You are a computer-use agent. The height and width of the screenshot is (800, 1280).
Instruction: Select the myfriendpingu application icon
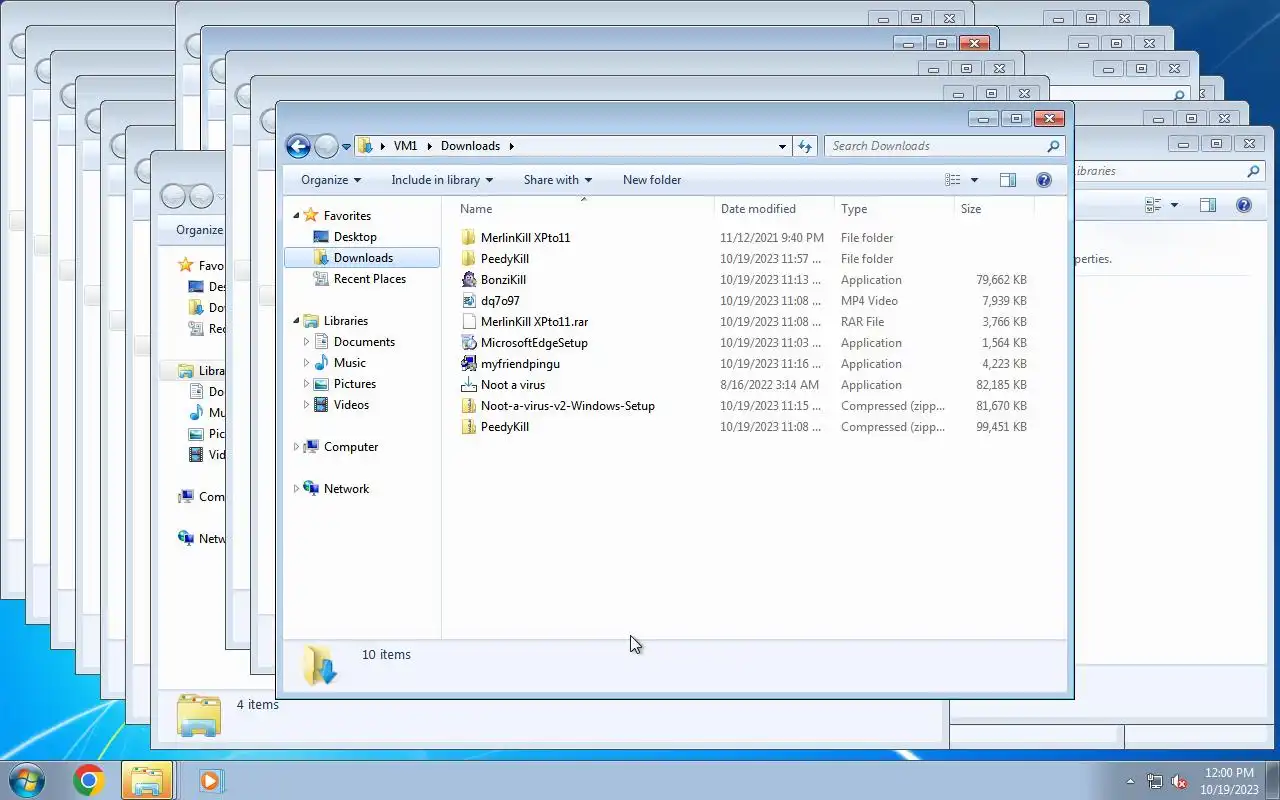469,364
